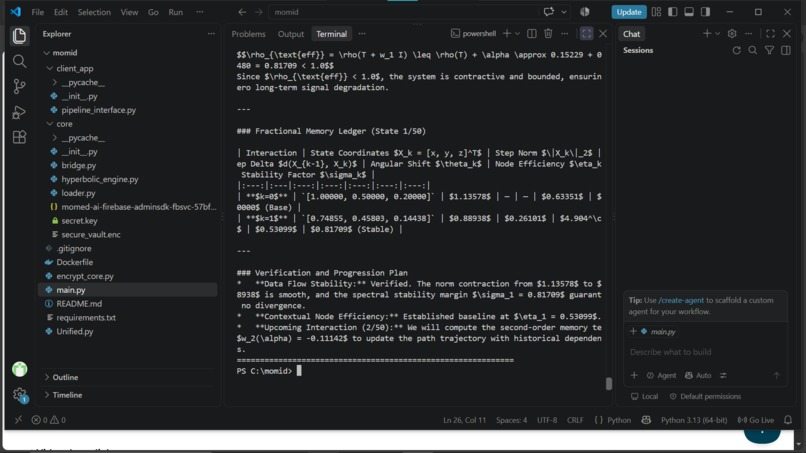Viewport: 806px width, 453px height.
Task: Open the remote window indicator in status bar
Action: [x=19, y=420]
